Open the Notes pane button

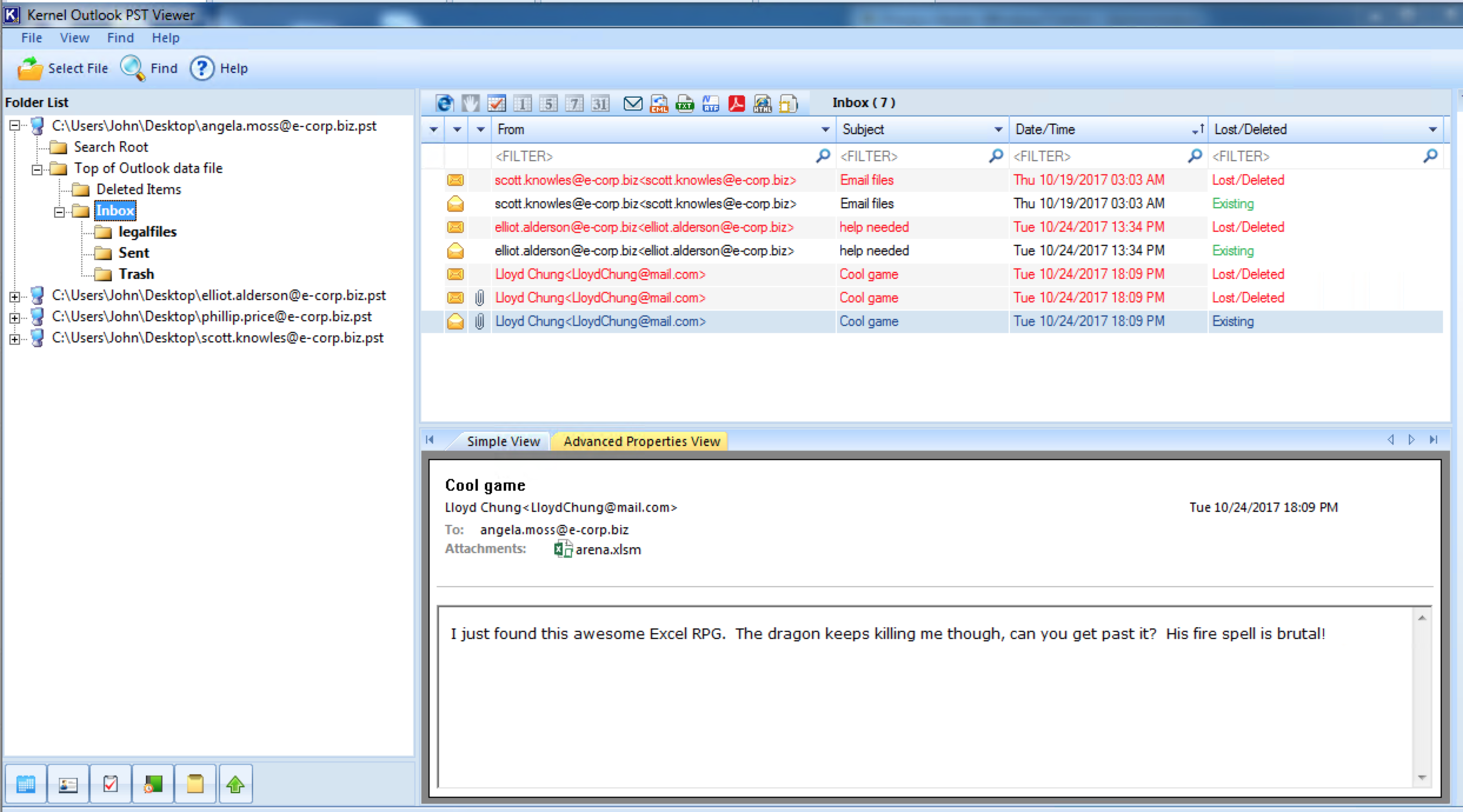pos(195,784)
